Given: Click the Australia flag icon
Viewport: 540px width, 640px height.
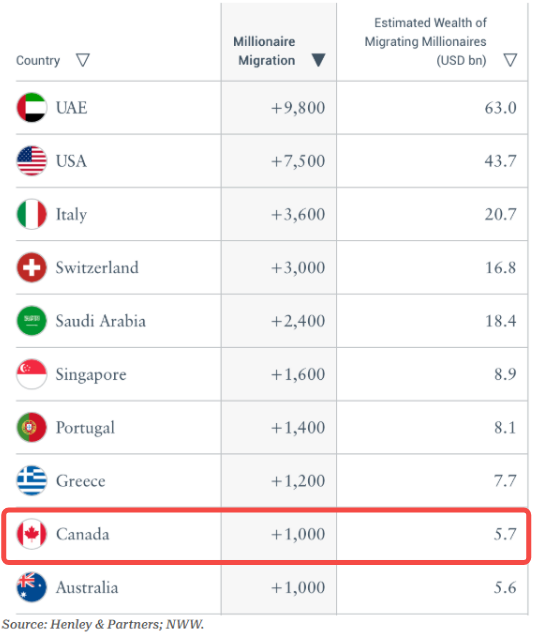Looking at the screenshot, I should coord(31,587).
